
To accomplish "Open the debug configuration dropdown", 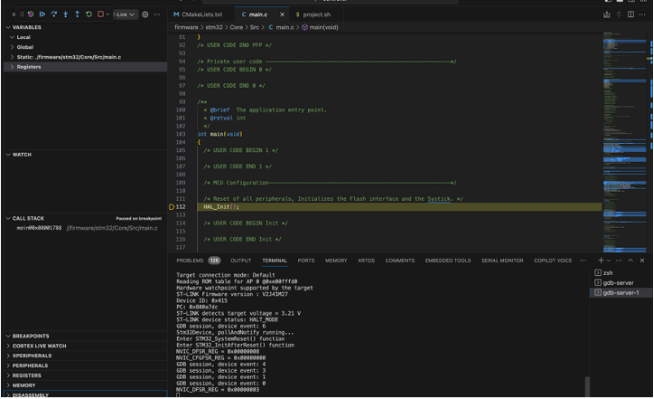I will [x=124, y=14].
